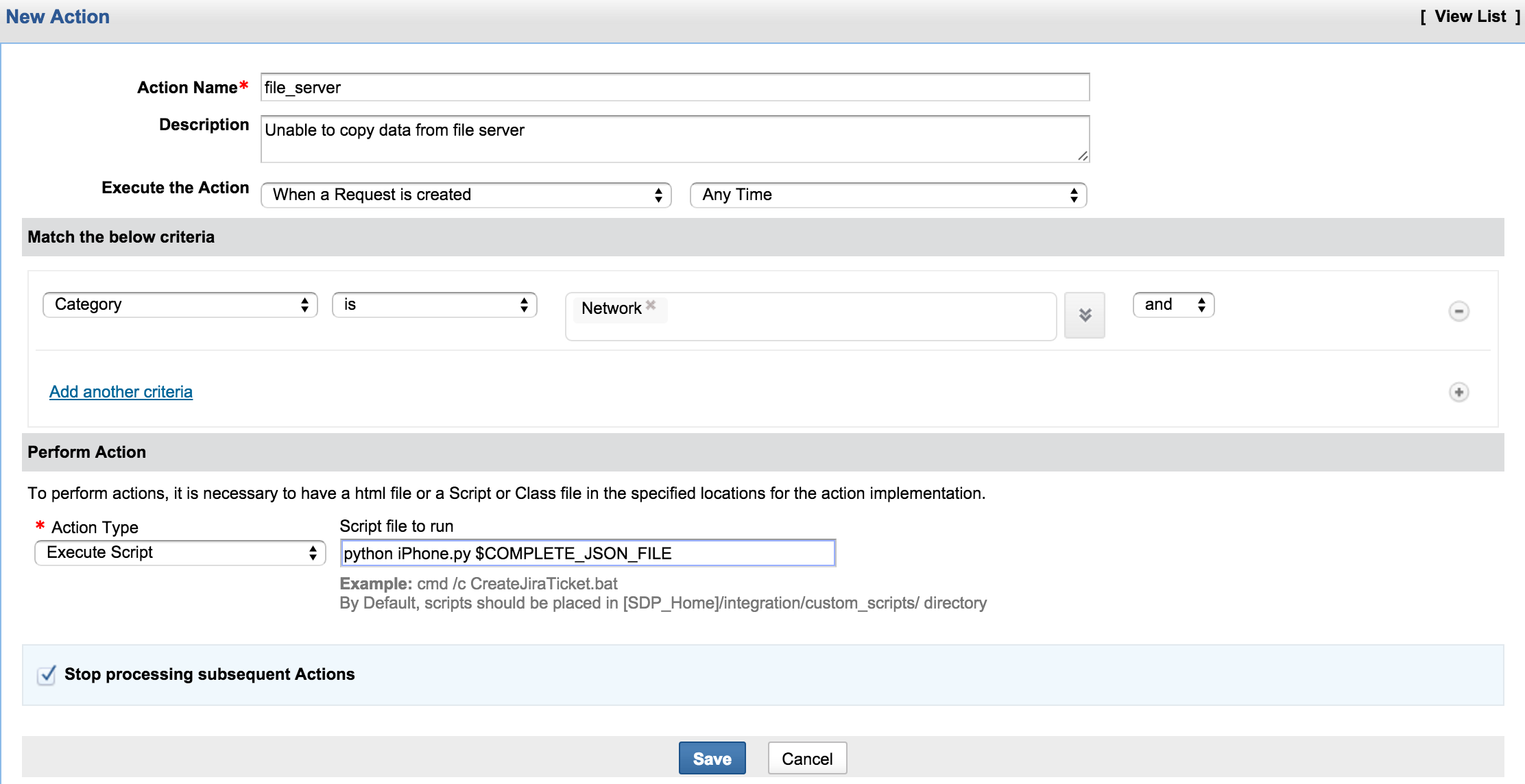This screenshot has height=784, width=1525.
Task: Click Add another criteria link
Action: tap(121, 392)
